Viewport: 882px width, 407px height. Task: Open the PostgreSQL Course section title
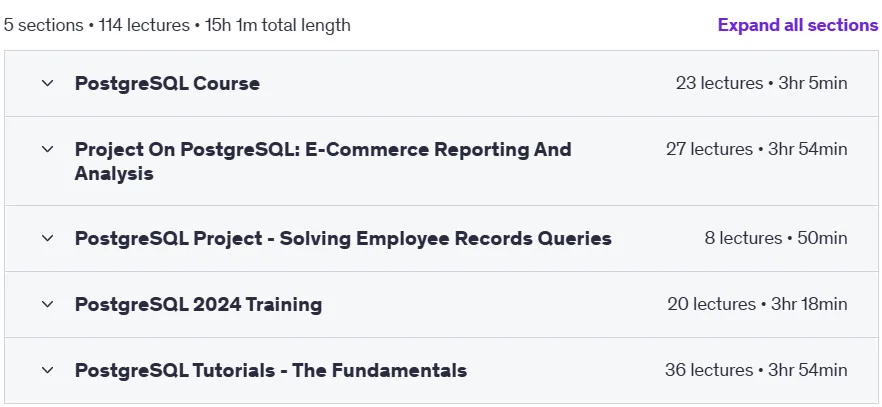tap(167, 83)
